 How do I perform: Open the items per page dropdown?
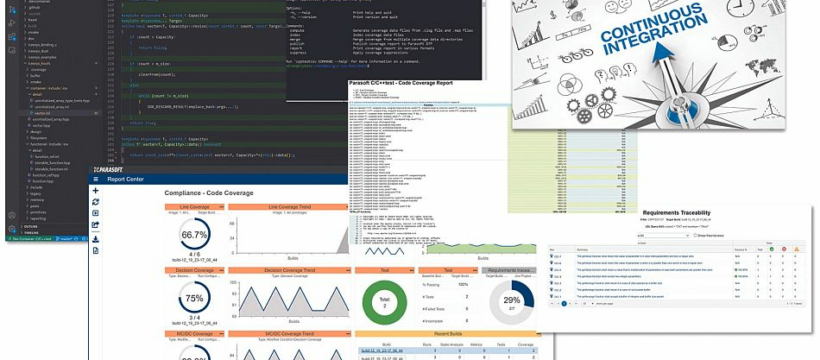pyautogui.click(x=589, y=303)
